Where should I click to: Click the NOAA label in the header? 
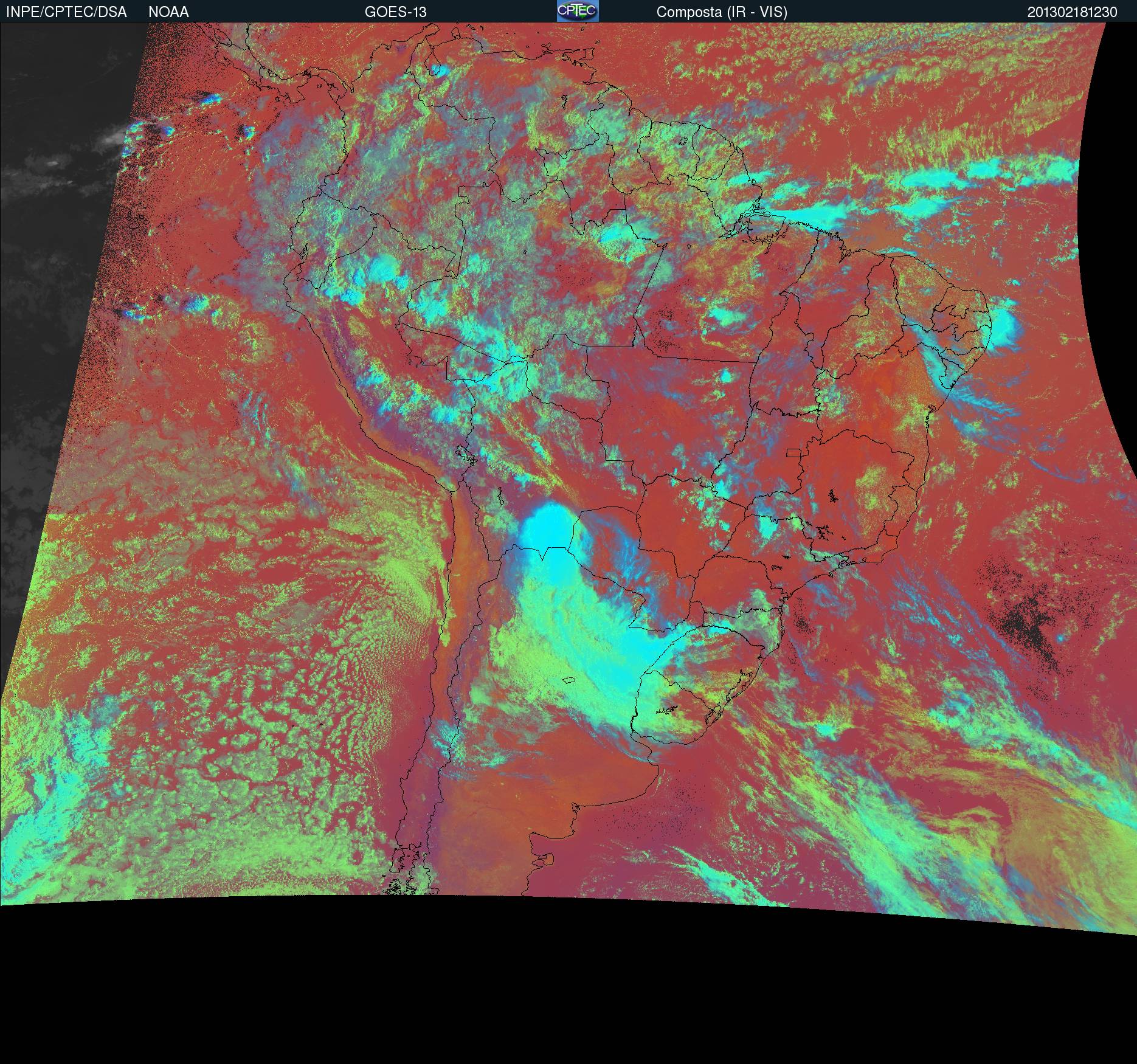pyautogui.click(x=168, y=12)
